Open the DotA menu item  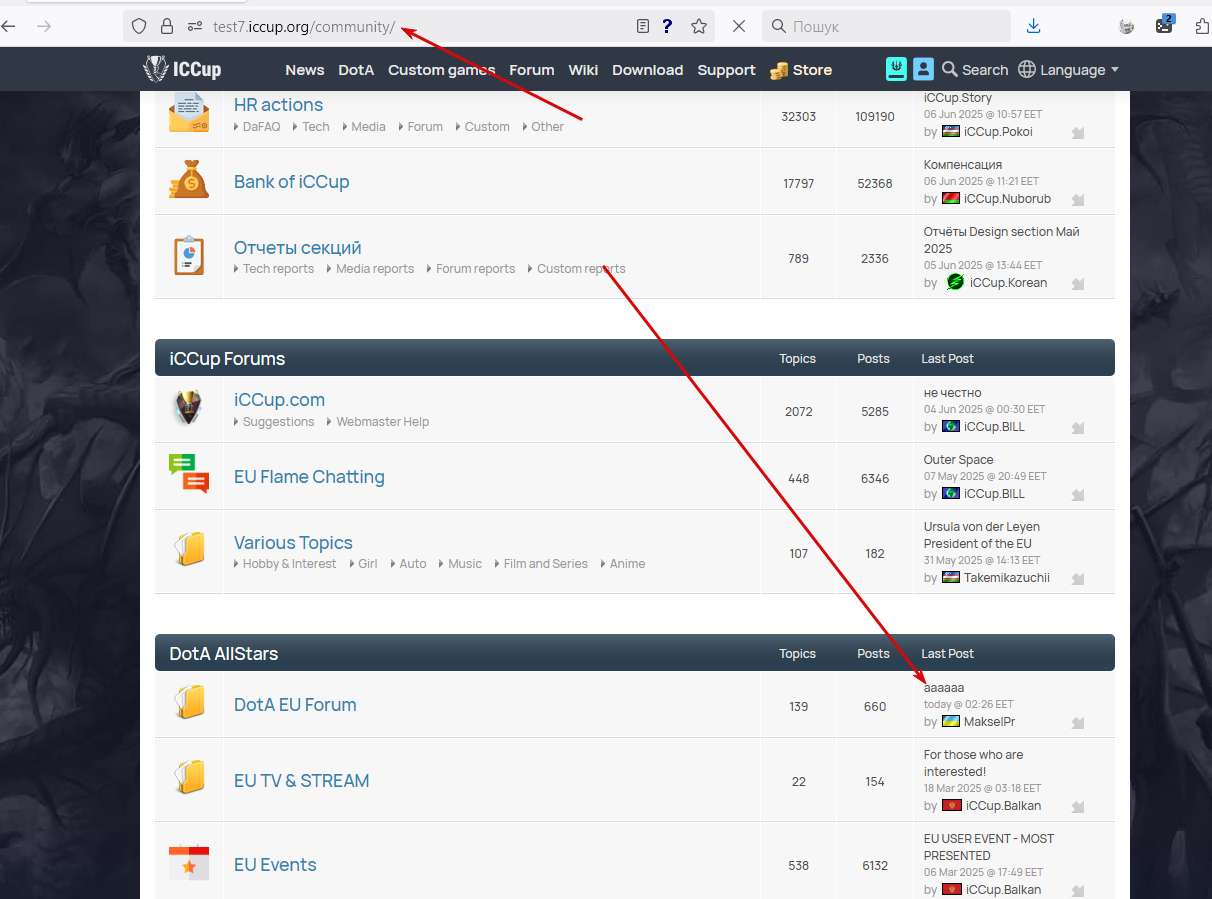[356, 70]
